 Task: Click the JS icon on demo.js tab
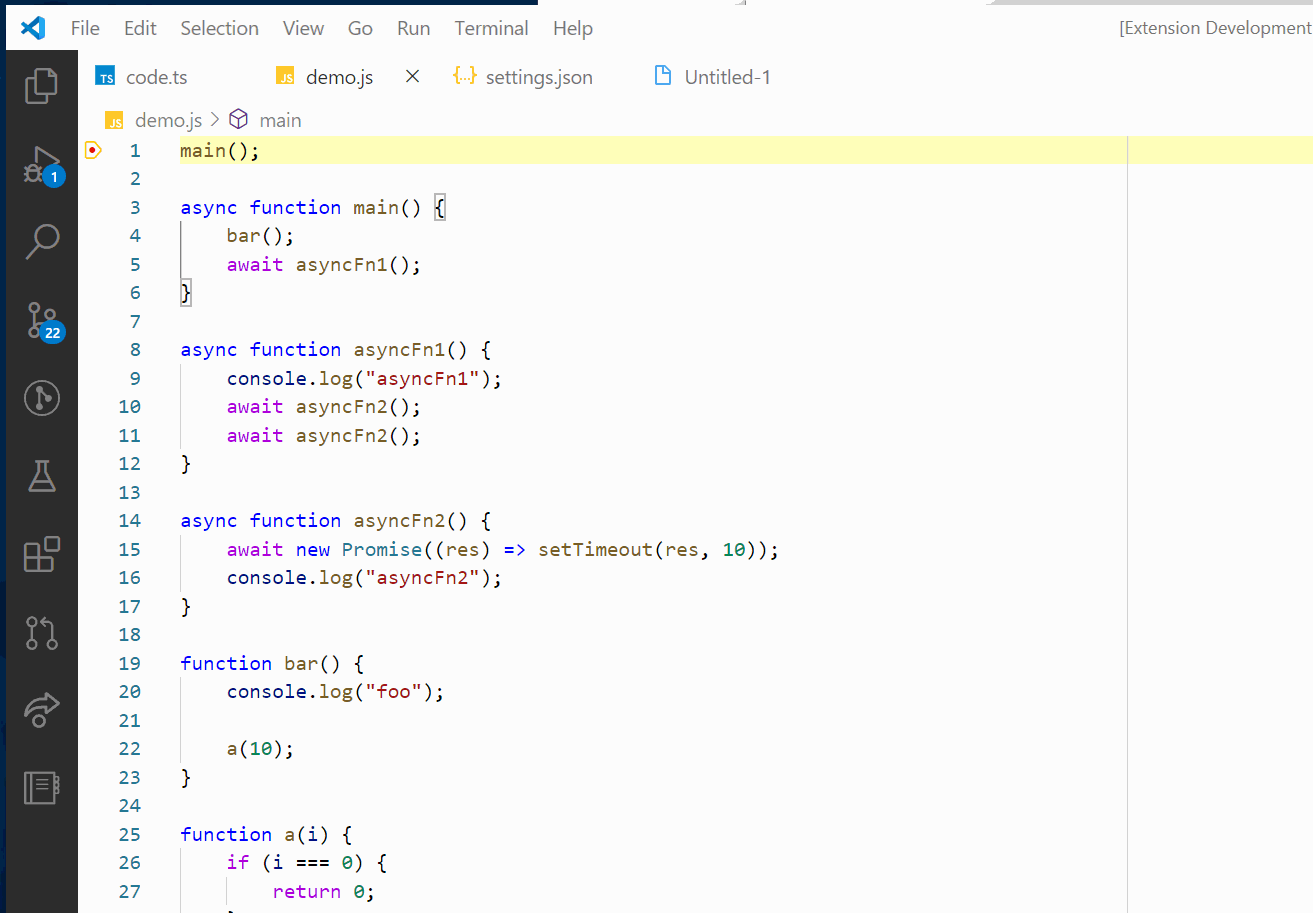coord(285,77)
